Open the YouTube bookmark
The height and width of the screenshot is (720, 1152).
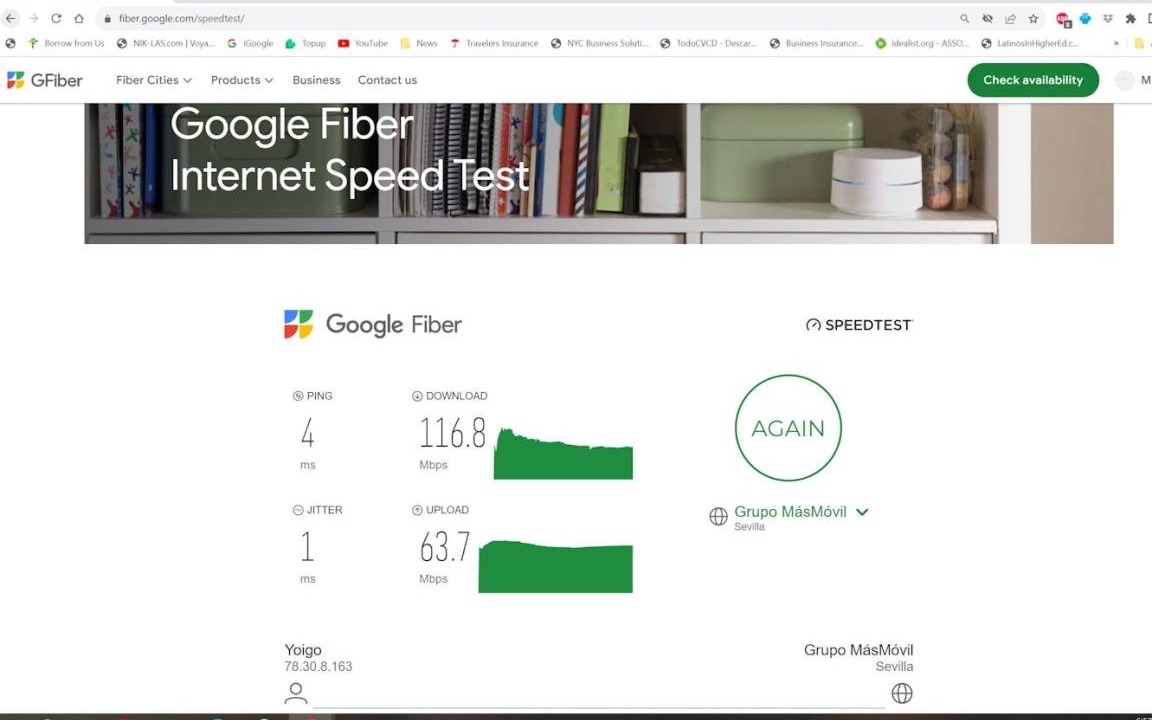click(x=362, y=43)
